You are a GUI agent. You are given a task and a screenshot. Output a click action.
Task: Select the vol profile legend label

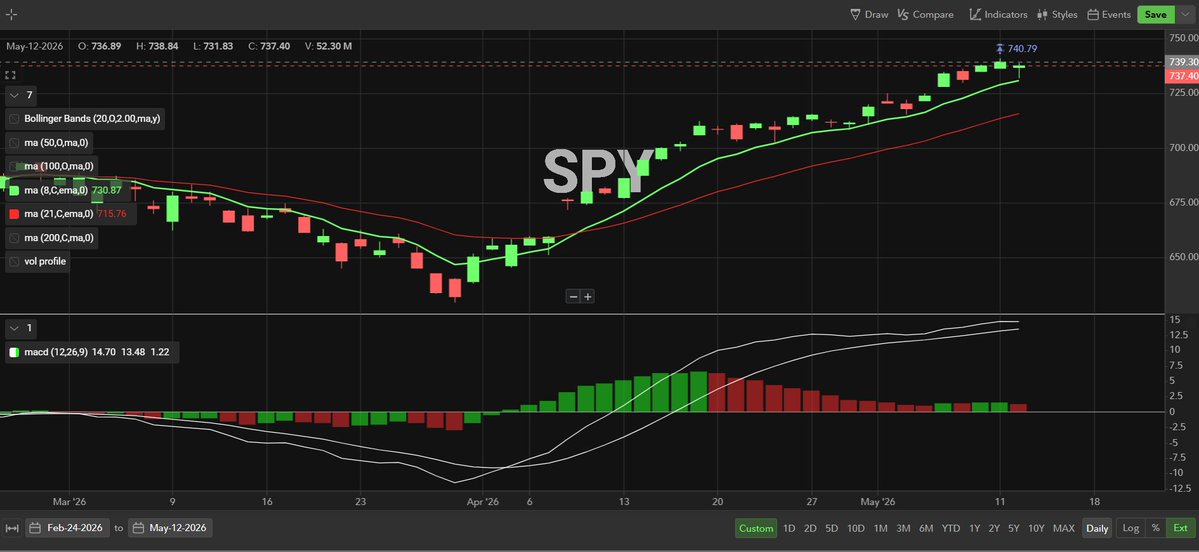click(x=45, y=261)
